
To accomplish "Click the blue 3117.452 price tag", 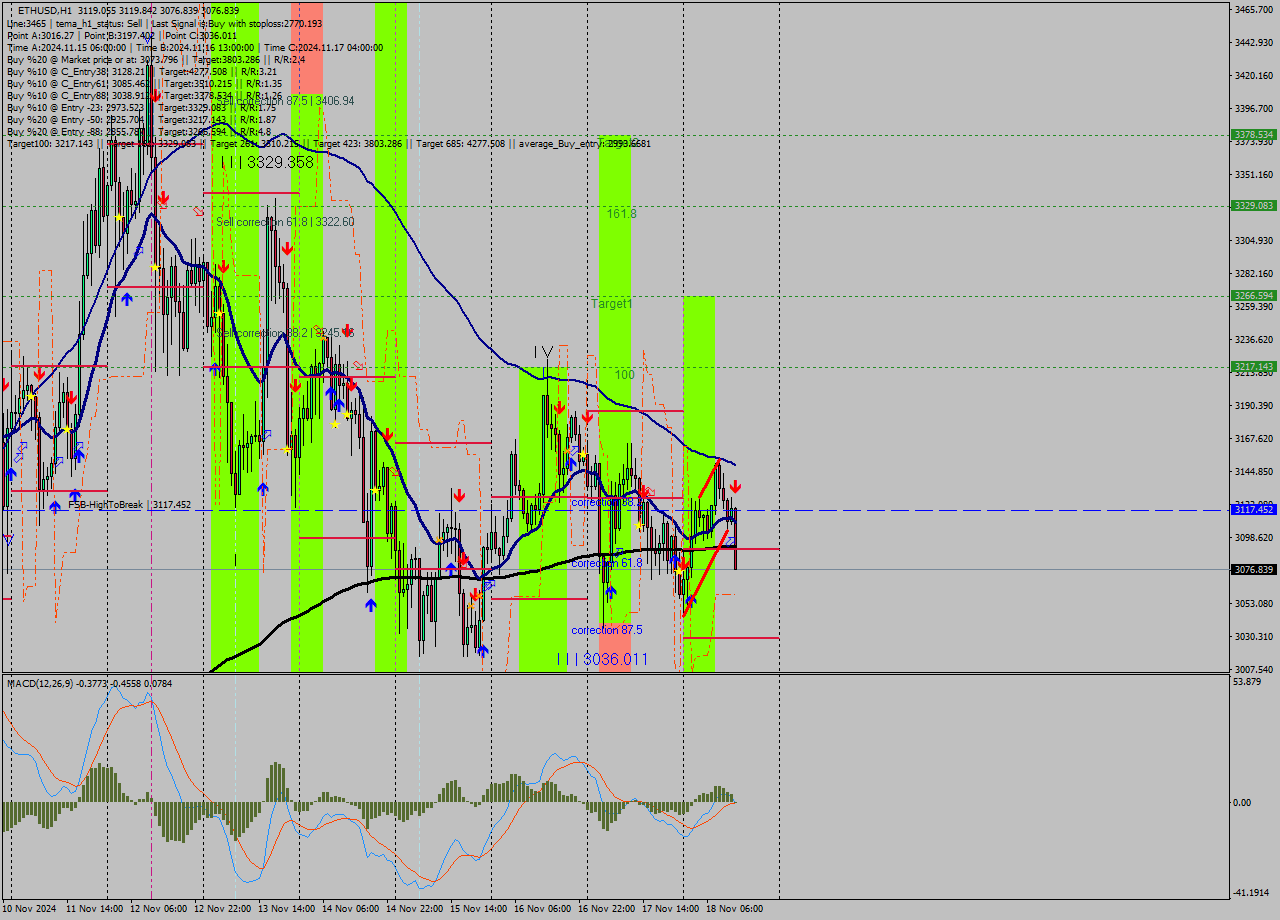I will point(1253,510).
